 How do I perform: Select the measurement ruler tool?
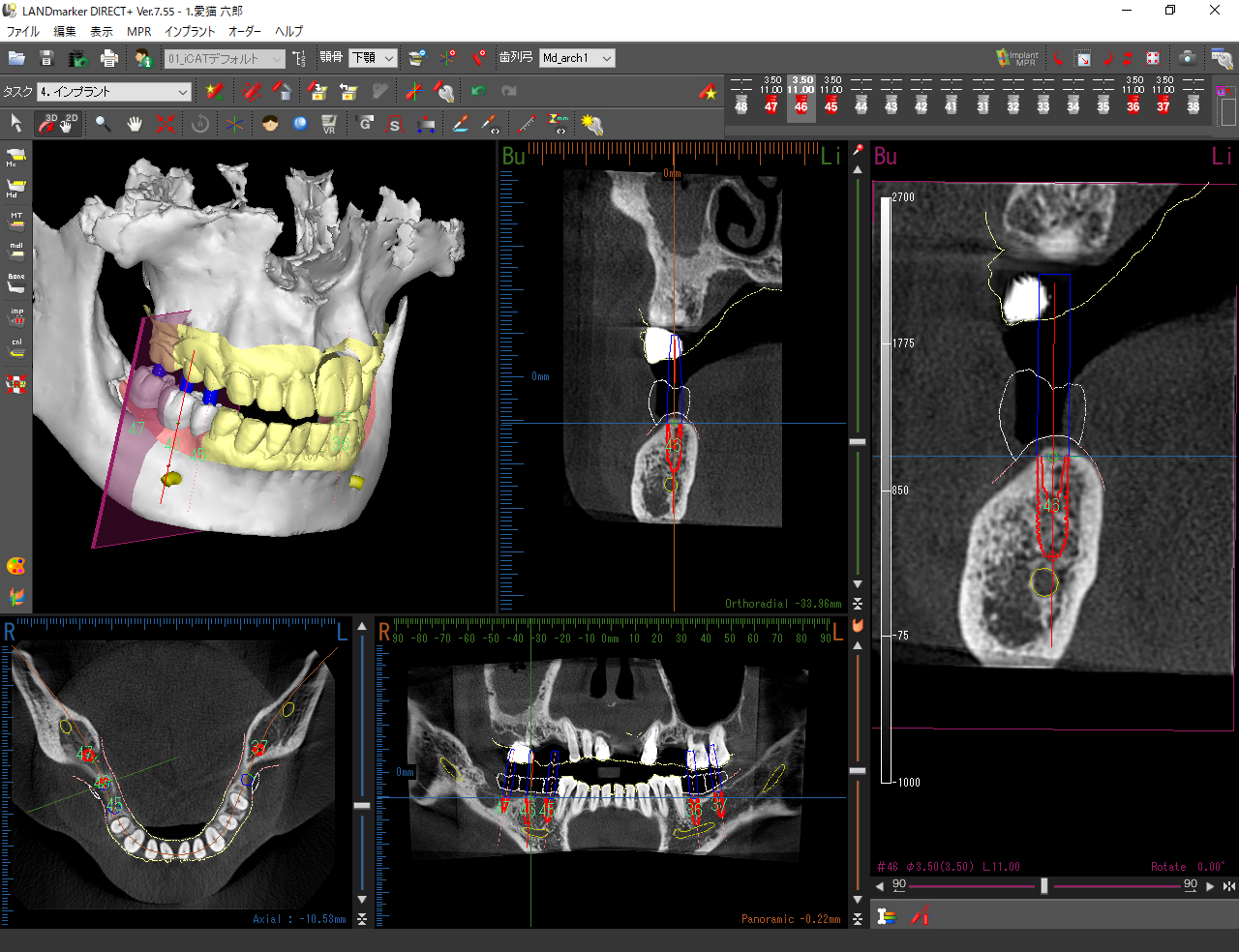[x=526, y=123]
